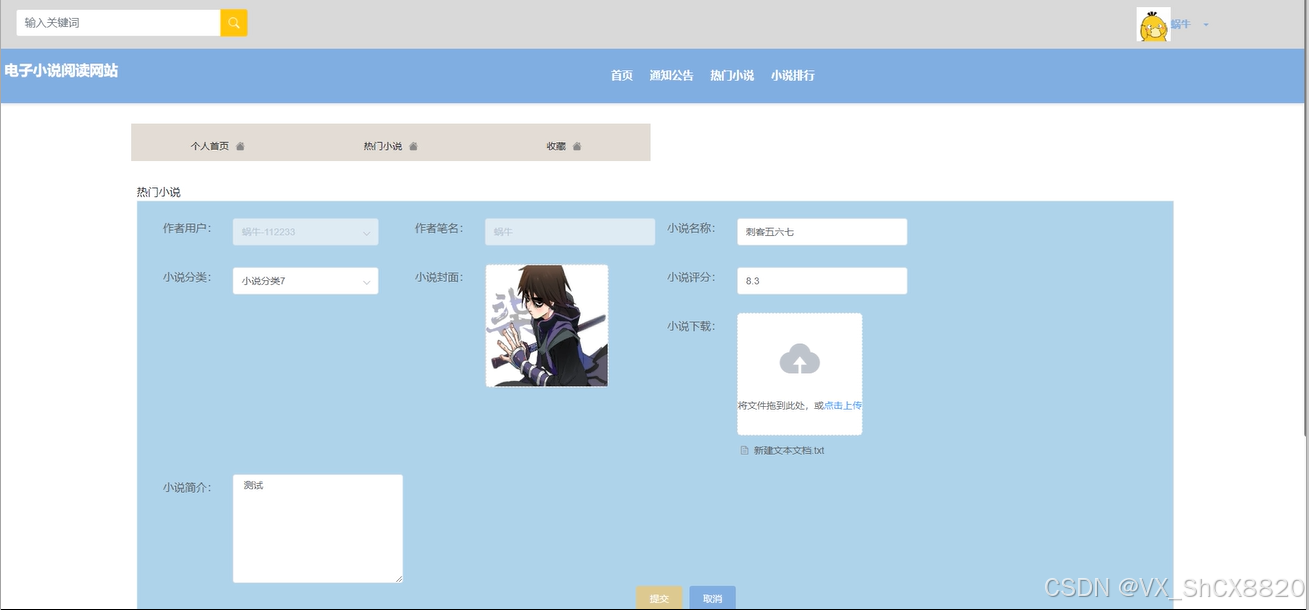Screen dimensions: 1309x610
Task: Open 小说排行 in navigation bar
Action: (x=792, y=76)
